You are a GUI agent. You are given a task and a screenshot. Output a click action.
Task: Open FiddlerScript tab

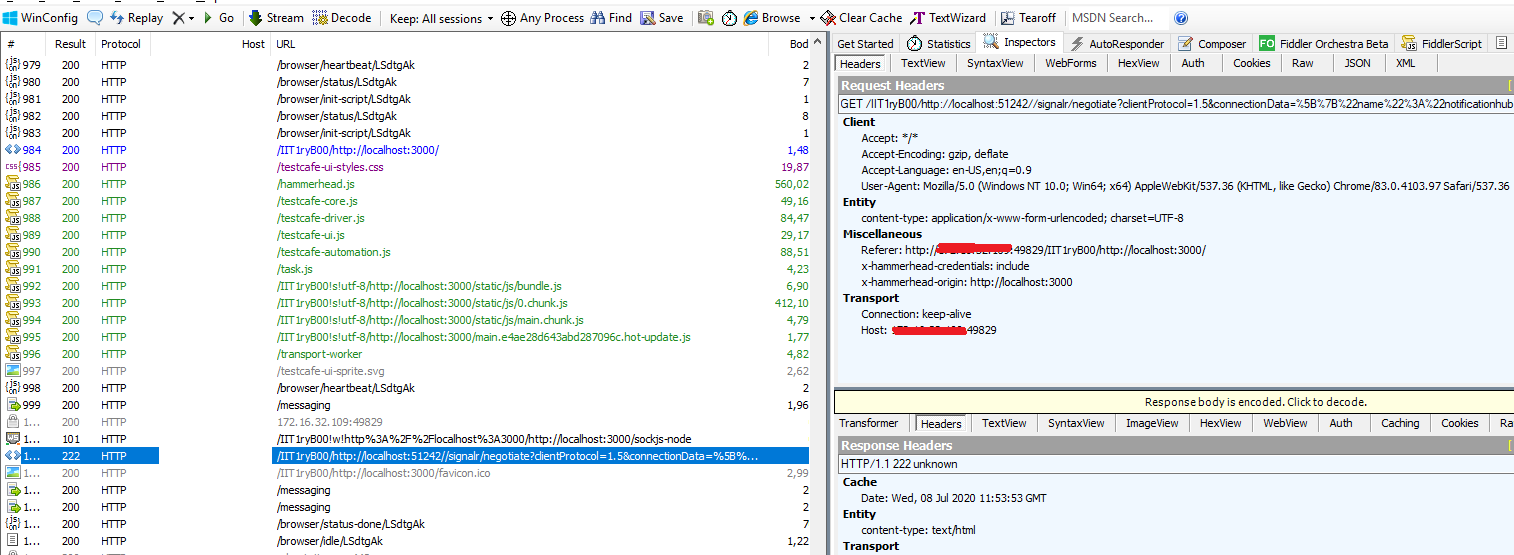tap(1442, 44)
